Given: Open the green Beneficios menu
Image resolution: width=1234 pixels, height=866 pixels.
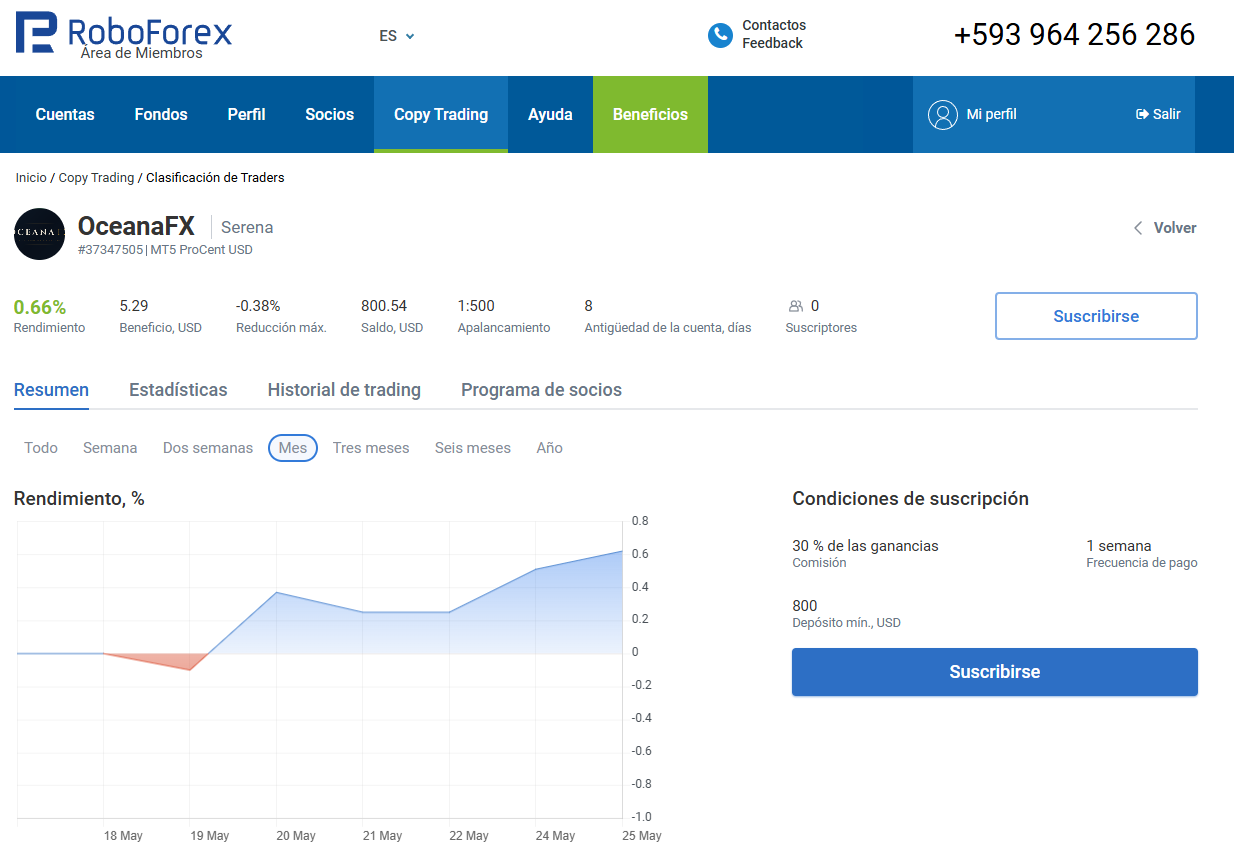Looking at the screenshot, I should pos(650,115).
